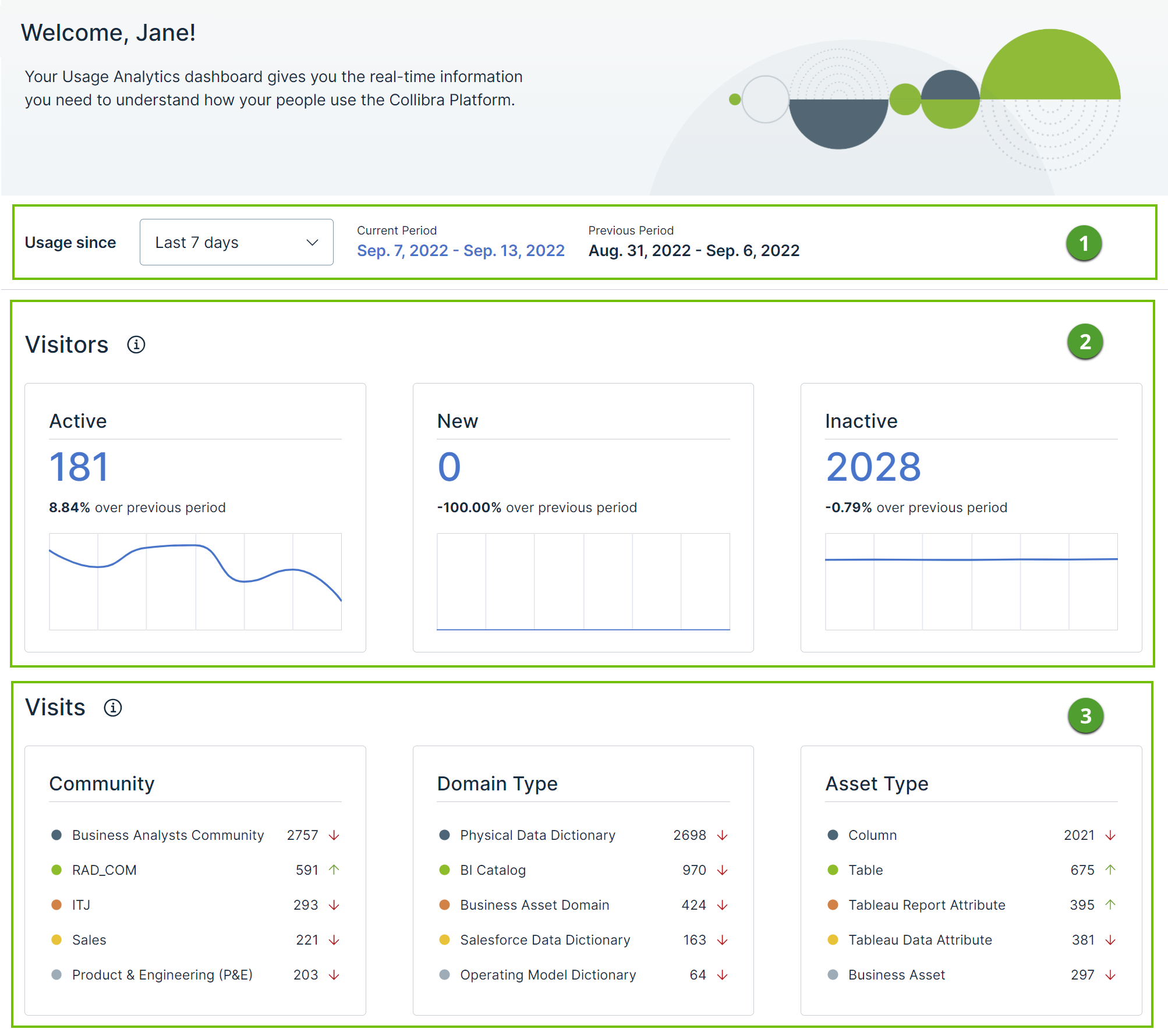Click the green up arrow beside RAD_COM
This screenshot has height=1036, width=1168.
coord(333,870)
